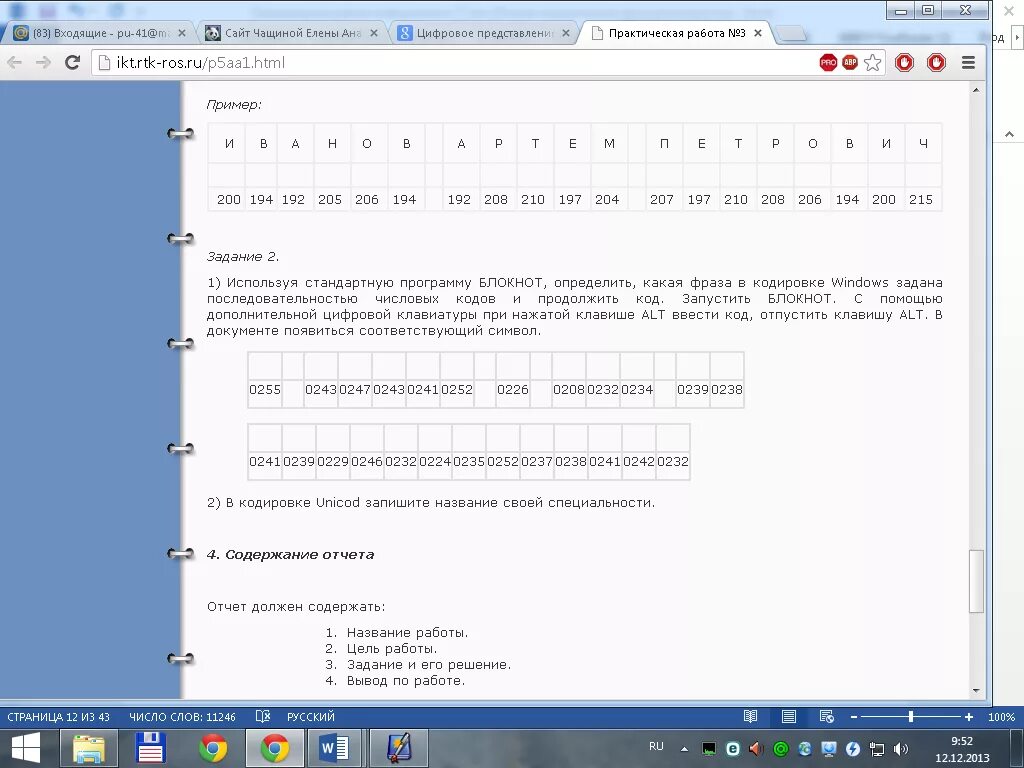Open a new browser tab
This screenshot has width=1024, height=768.
coord(792,35)
